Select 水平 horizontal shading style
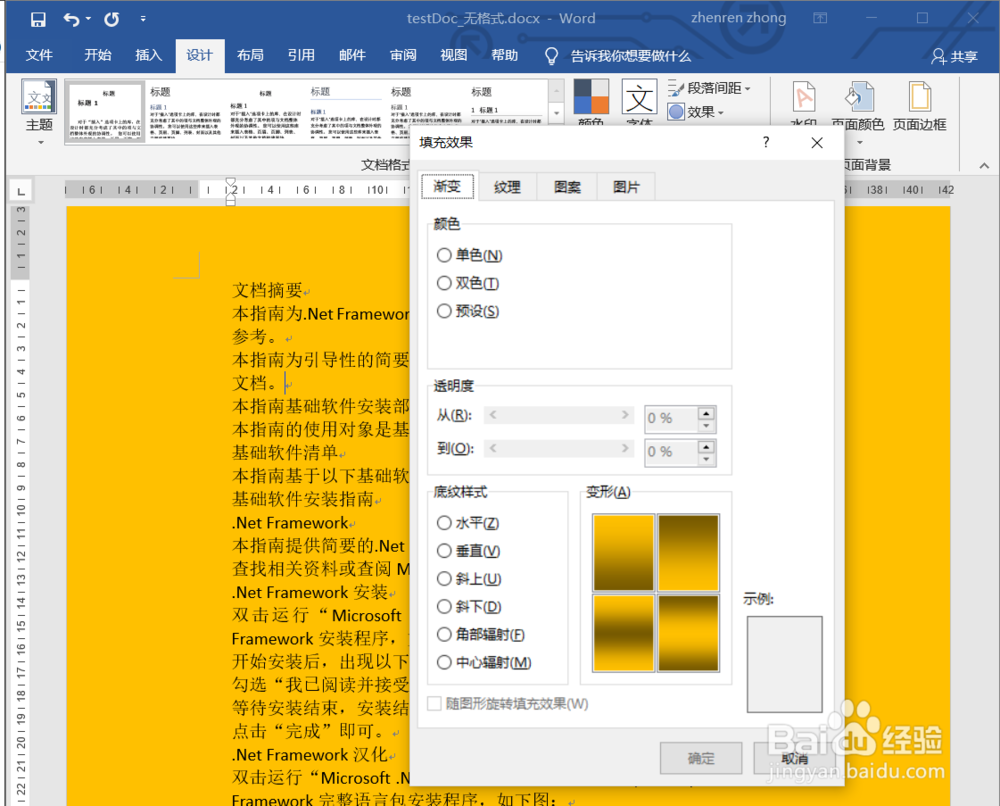Screen dimensions: 1000x806 tap(467, 523)
